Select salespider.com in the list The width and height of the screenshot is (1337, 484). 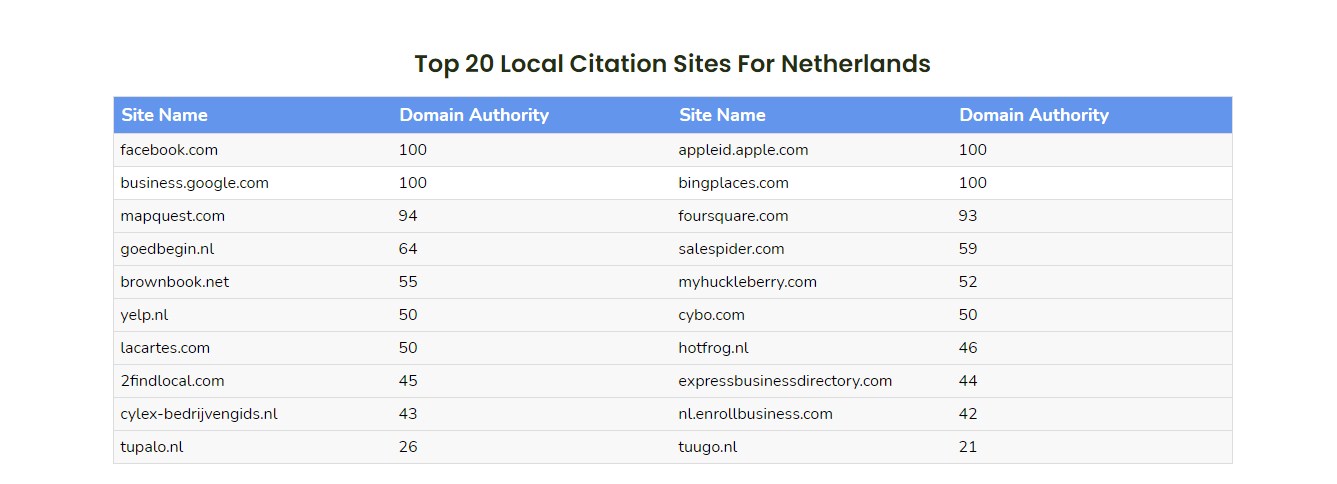tap(731, 249)
